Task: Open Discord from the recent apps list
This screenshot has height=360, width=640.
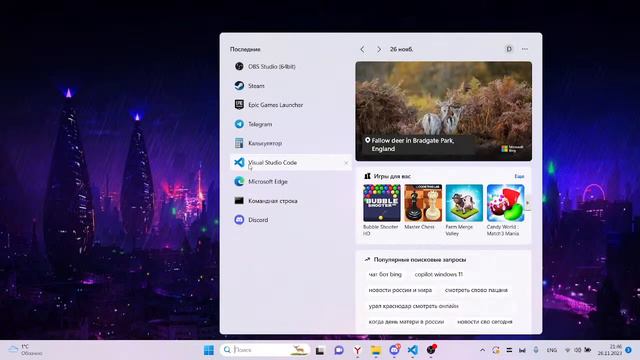Action: (x=291, y=220)
